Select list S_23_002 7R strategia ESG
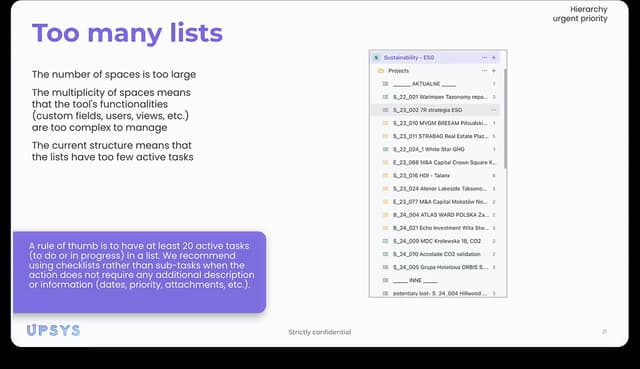 (427, 110)
